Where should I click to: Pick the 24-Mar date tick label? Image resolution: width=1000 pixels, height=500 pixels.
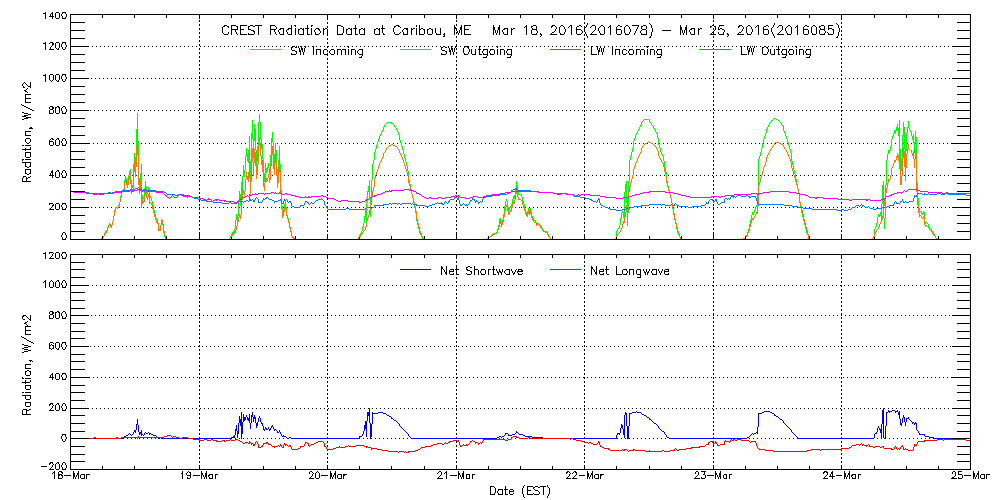point(841,477)
